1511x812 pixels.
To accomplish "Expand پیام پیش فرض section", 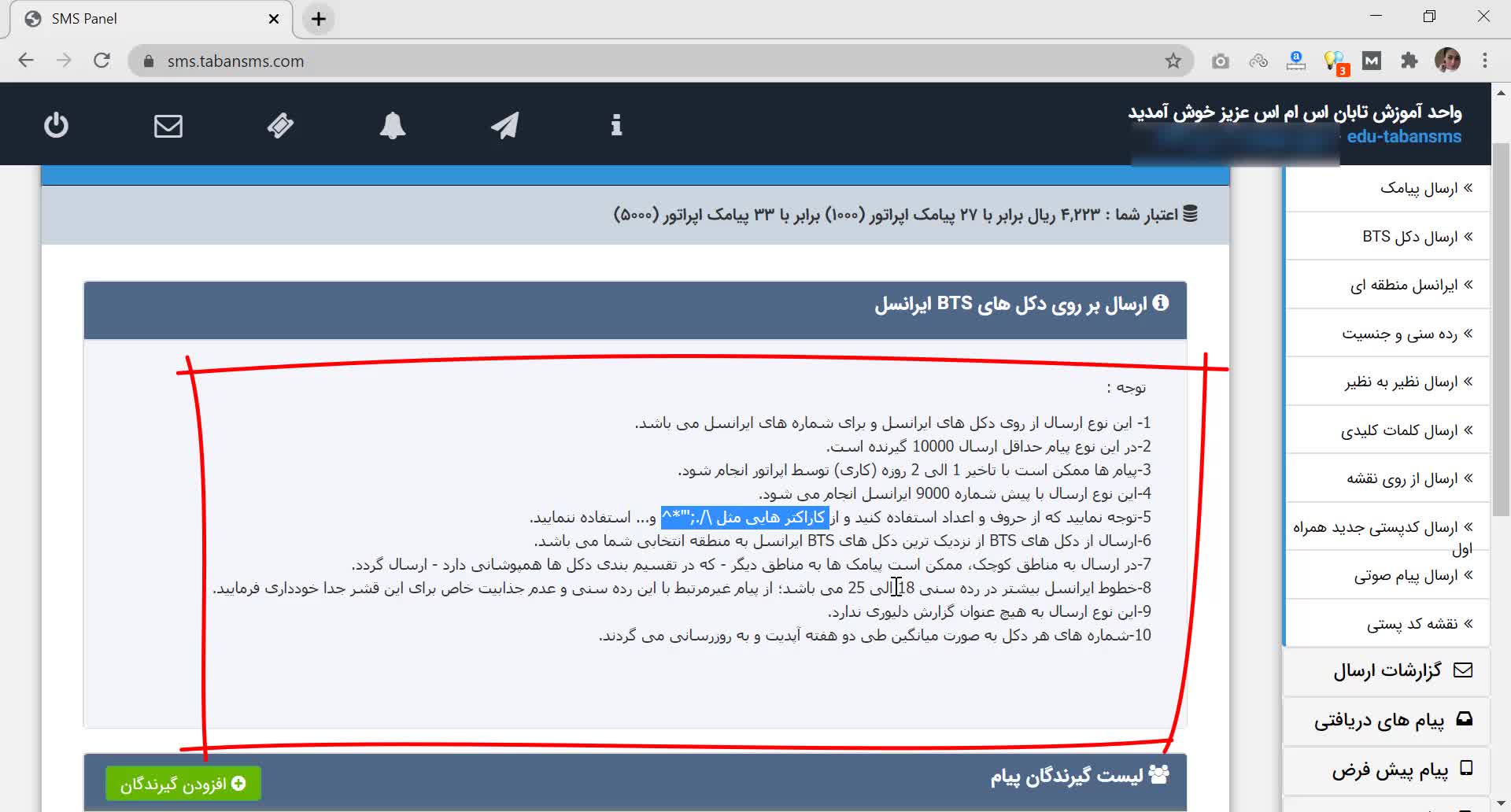I will [1390, 769].
